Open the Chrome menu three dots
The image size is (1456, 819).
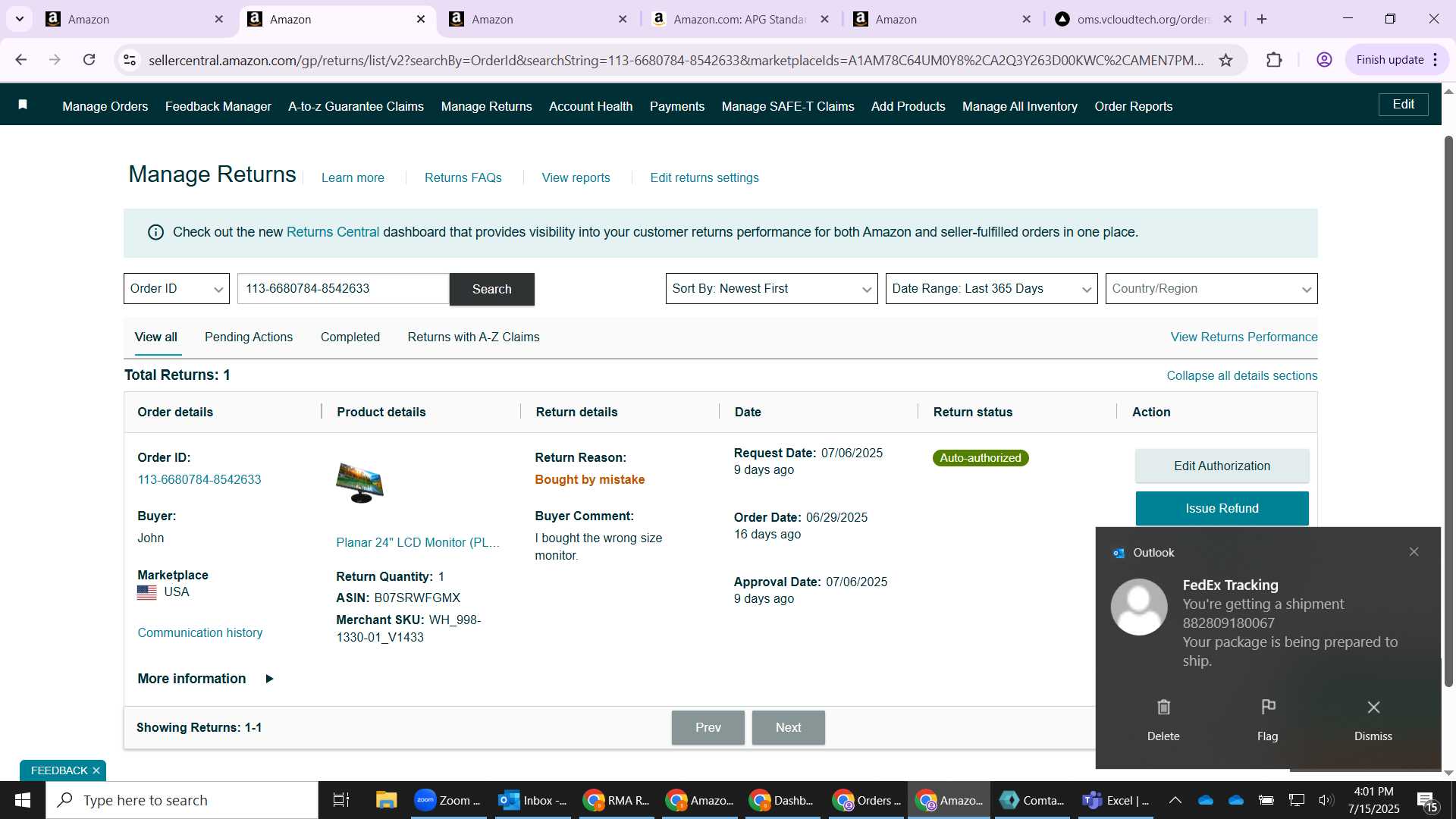(1435, 60)
